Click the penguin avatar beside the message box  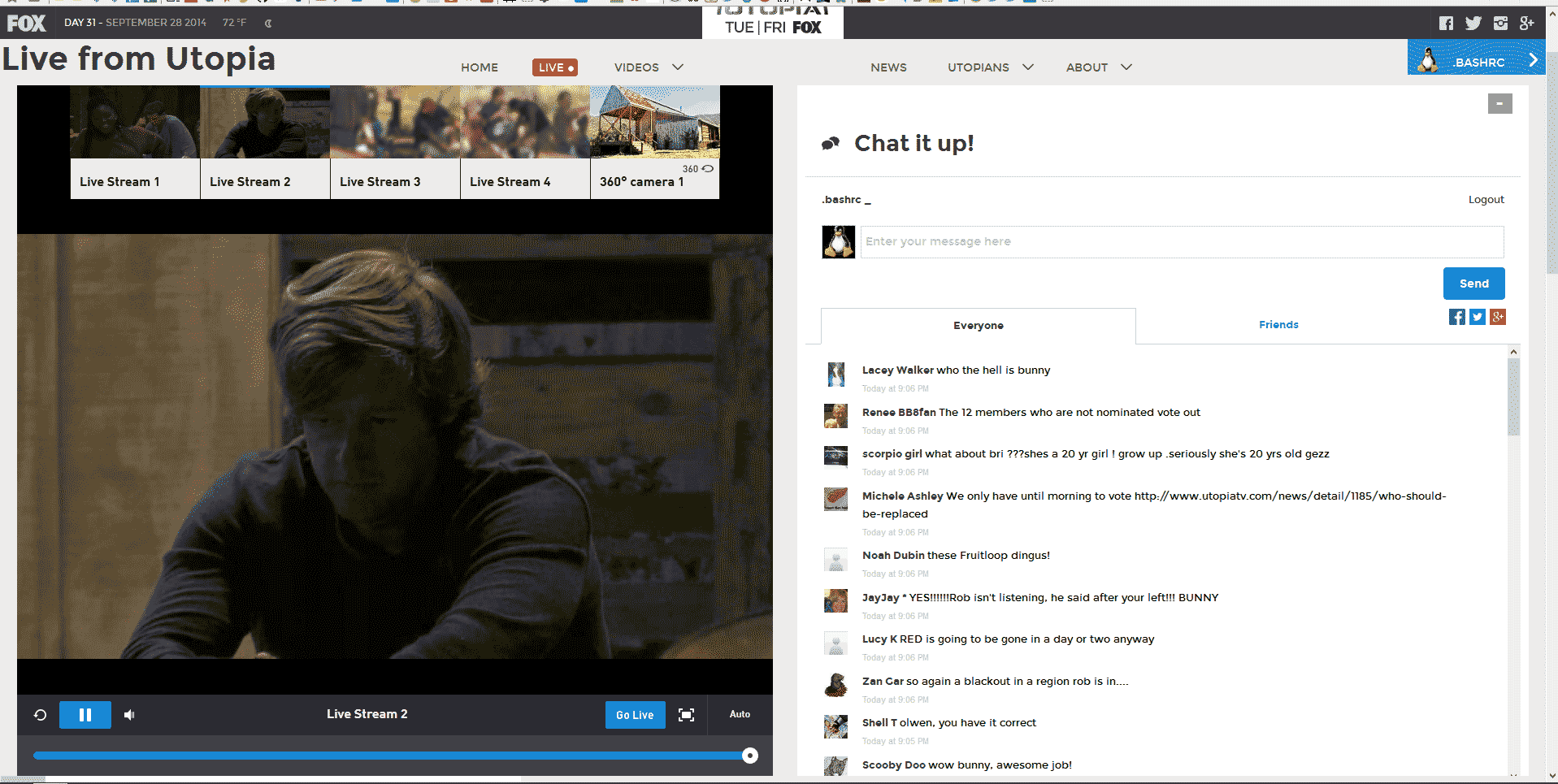point(838,242)
